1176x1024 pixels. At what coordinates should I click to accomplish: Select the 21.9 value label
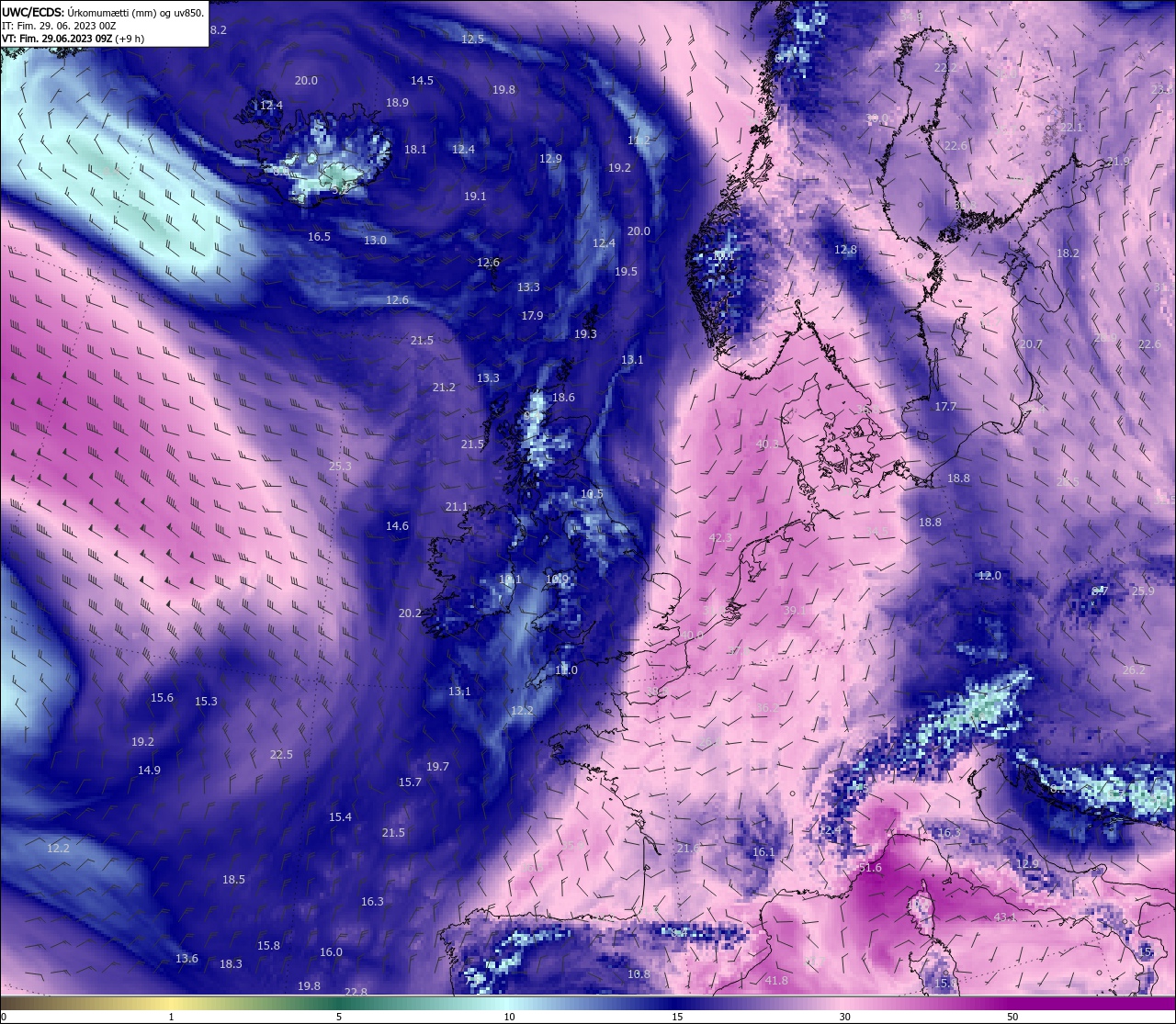tap(1118, 162)
